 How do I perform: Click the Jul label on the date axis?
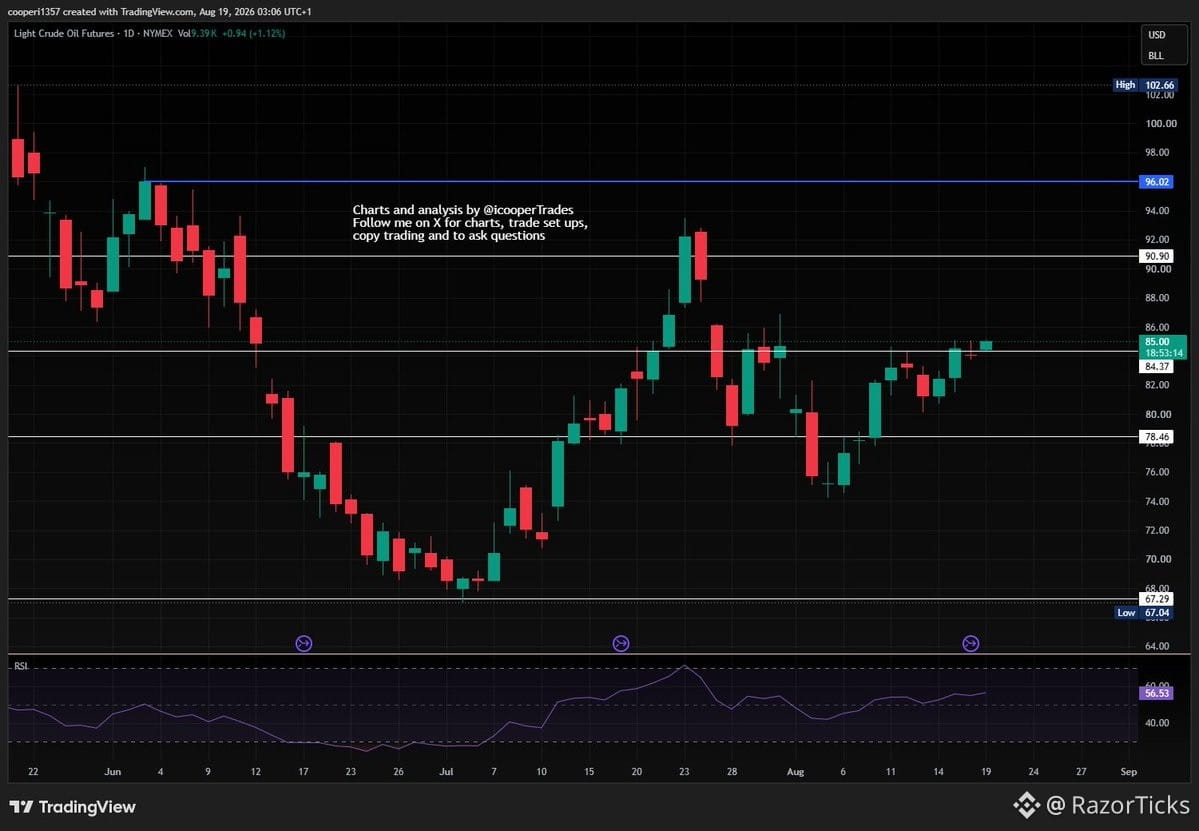tap(446, 771)
